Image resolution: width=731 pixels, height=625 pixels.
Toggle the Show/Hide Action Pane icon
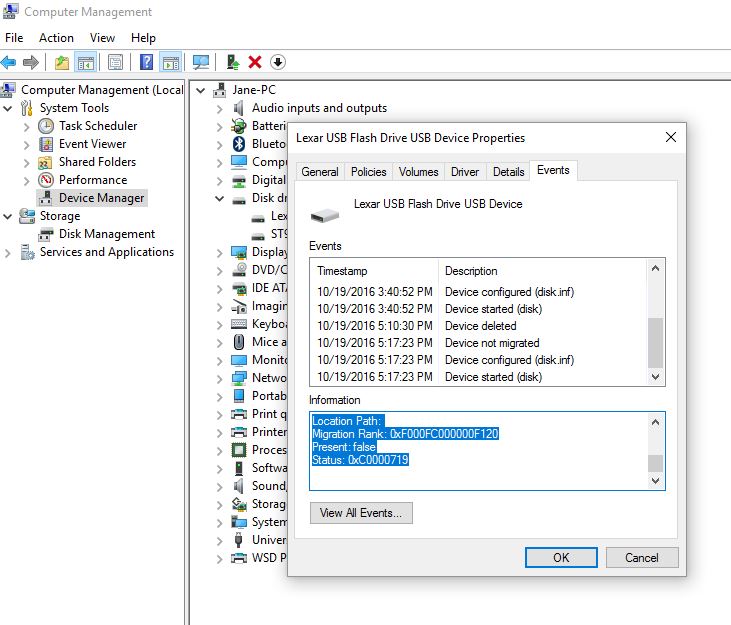tap(171, 62)
